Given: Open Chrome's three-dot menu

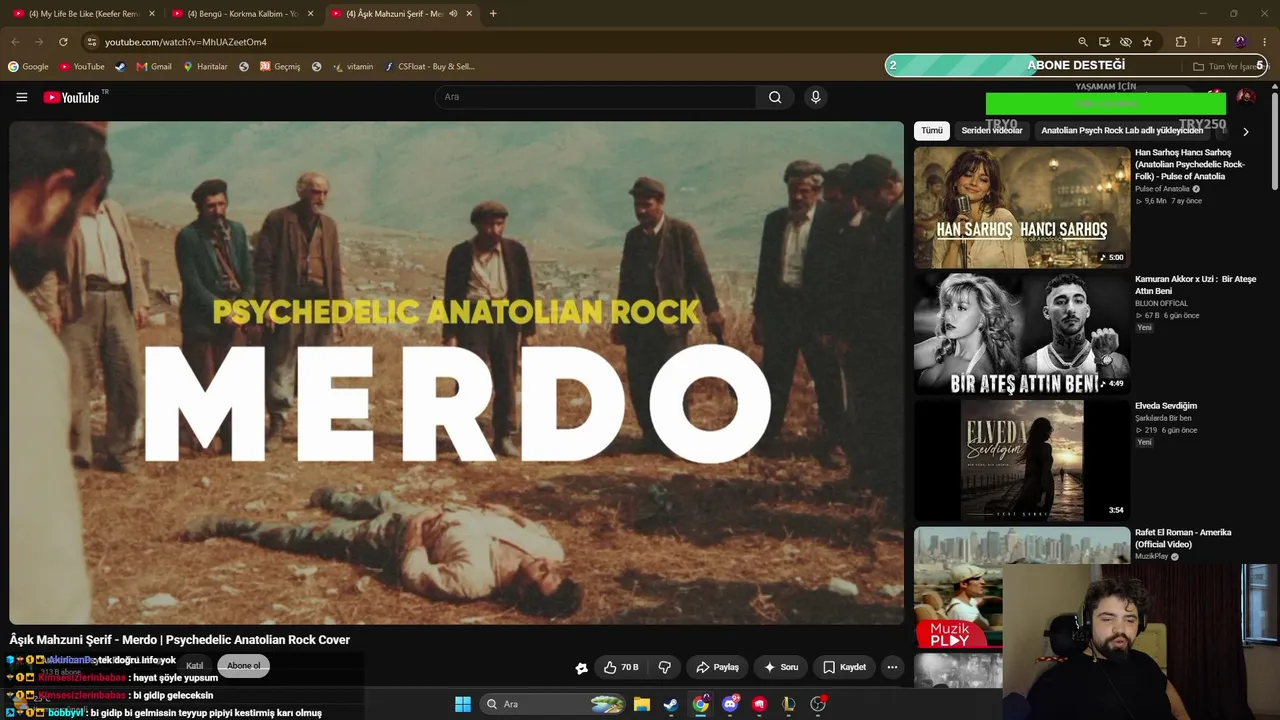Looking at the screenshot, I should pos(1265,42).
